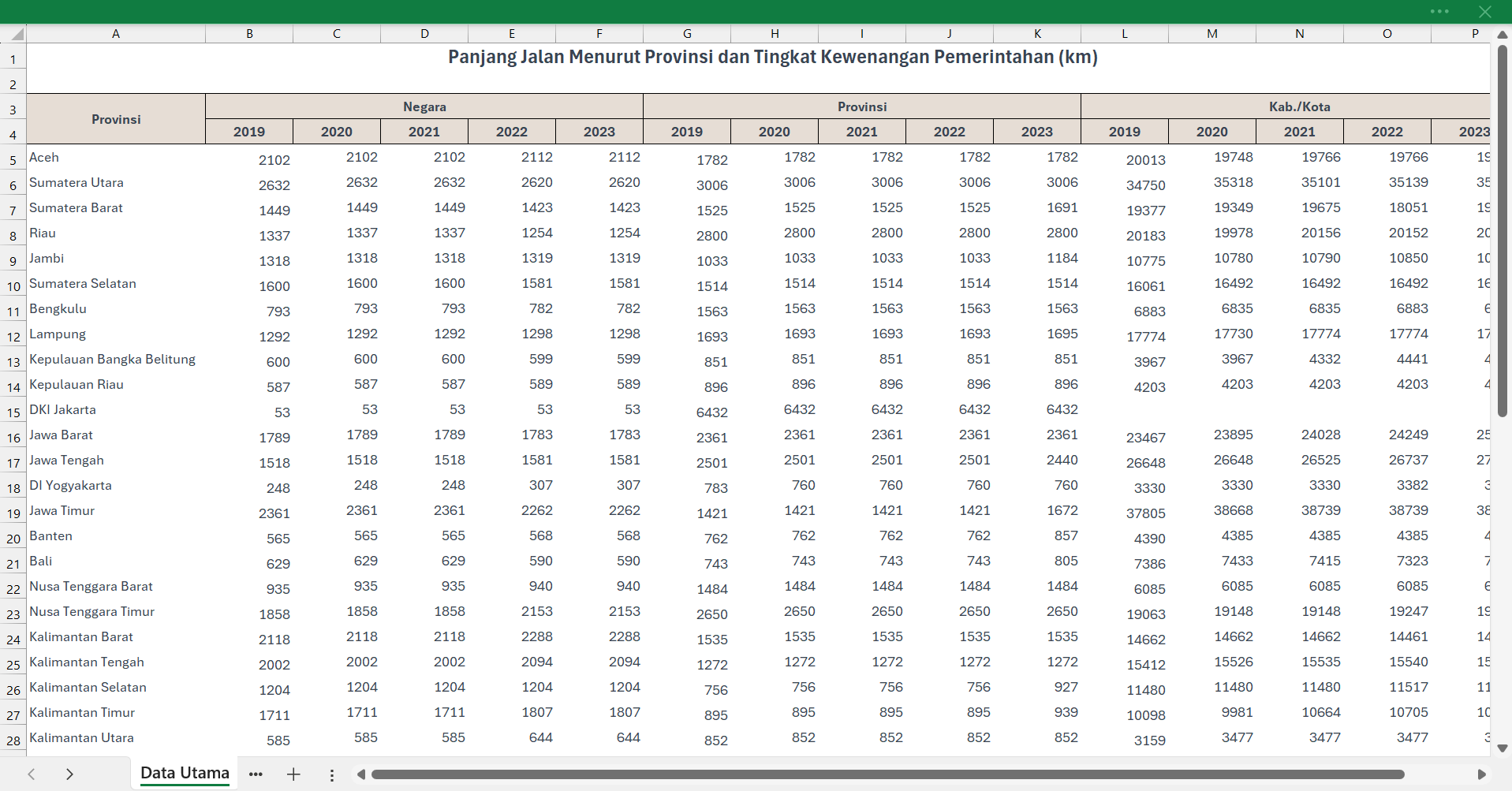Select the Nusa Tenggara Timur cell
Viewport: 1512px width, 791px height.
(x=116, y=611)
